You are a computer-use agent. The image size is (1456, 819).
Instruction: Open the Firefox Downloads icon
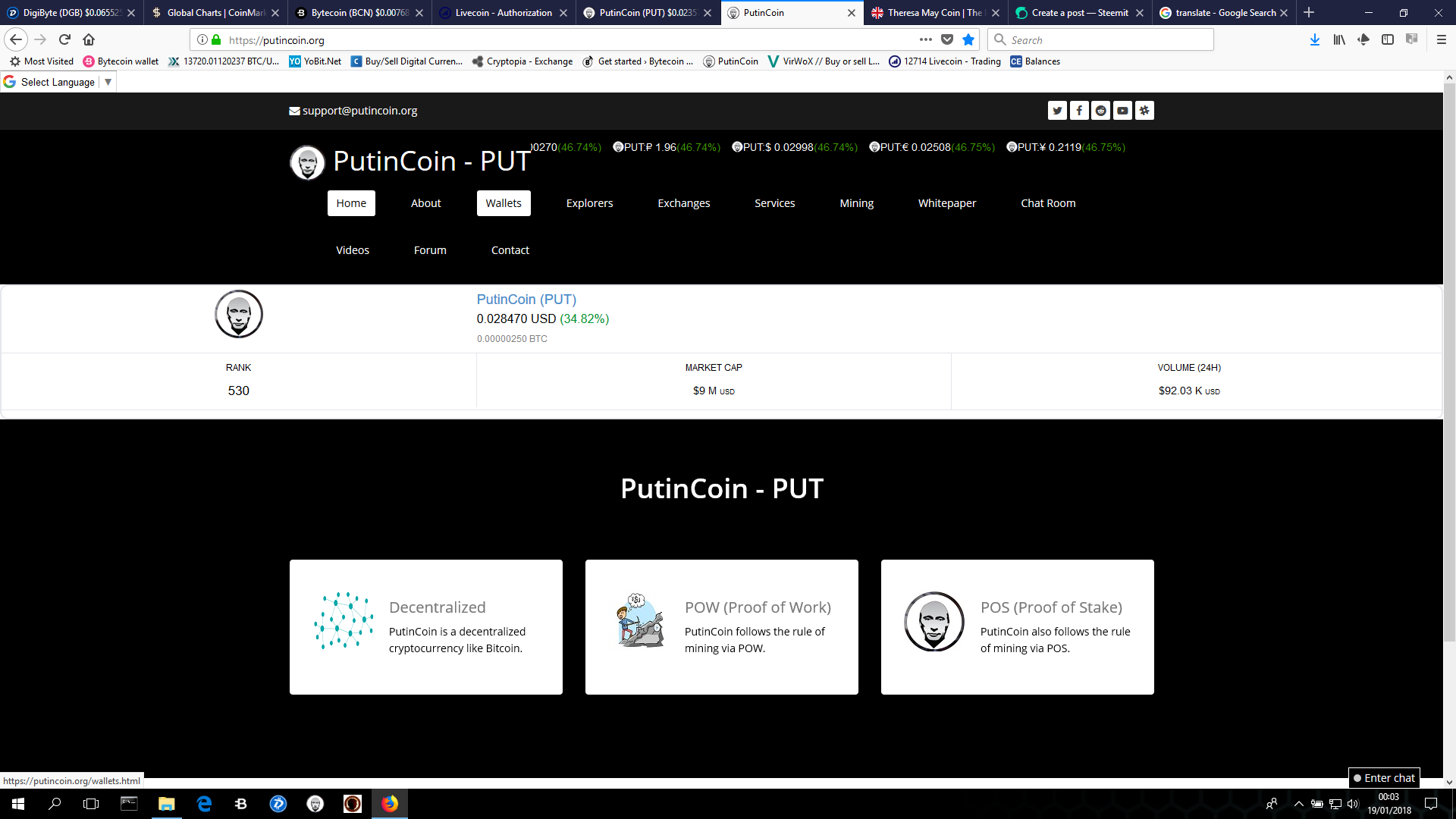tap(1315, 39)
